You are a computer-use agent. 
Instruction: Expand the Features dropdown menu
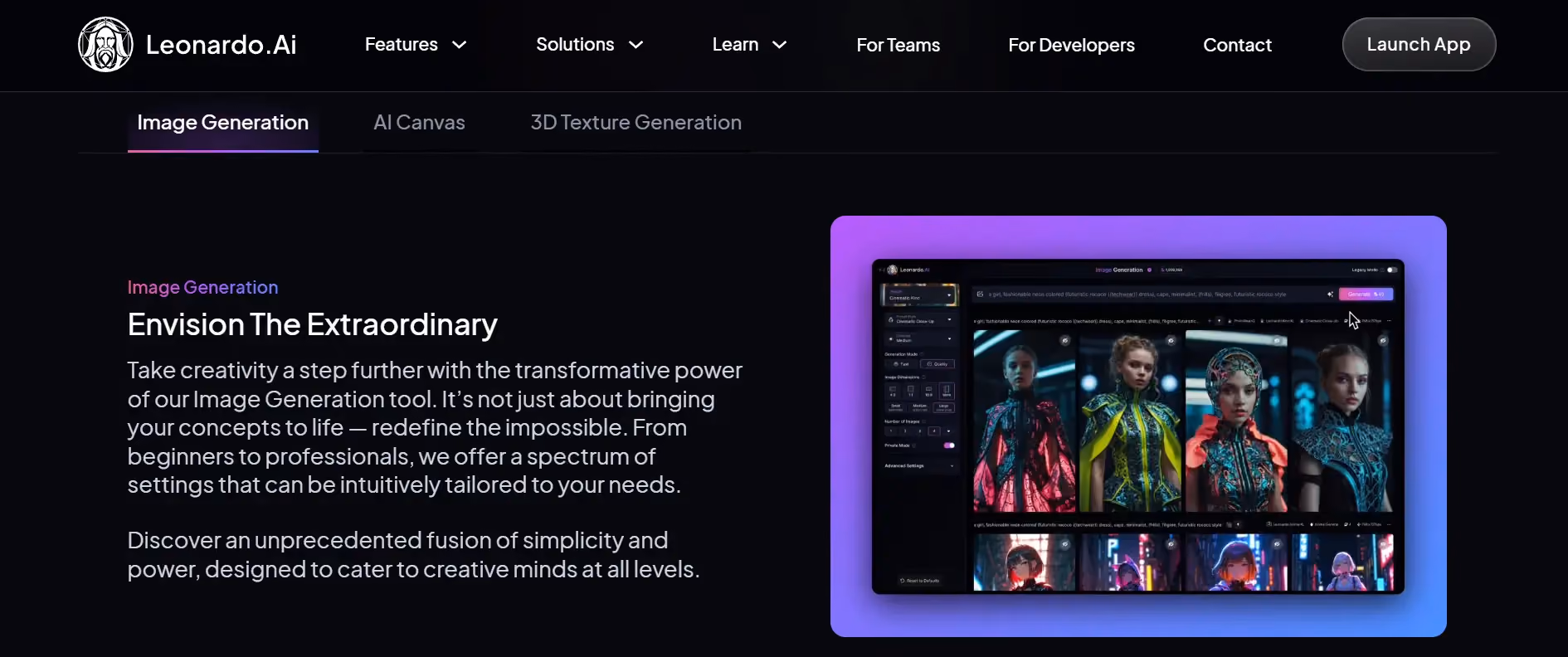[416, 45]
